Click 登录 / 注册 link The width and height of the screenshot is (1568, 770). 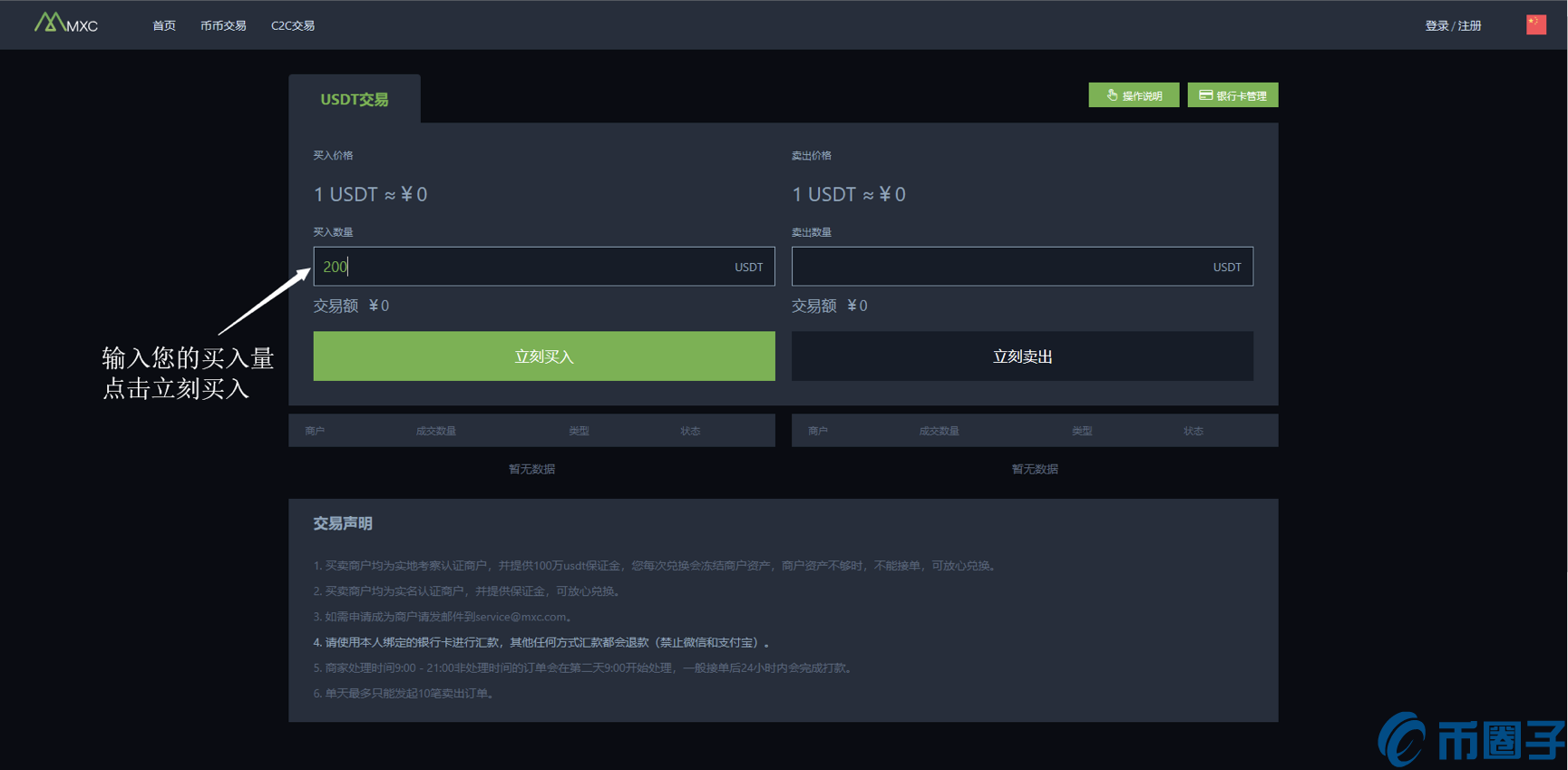pyautogui.click(x=1453, y=25)
